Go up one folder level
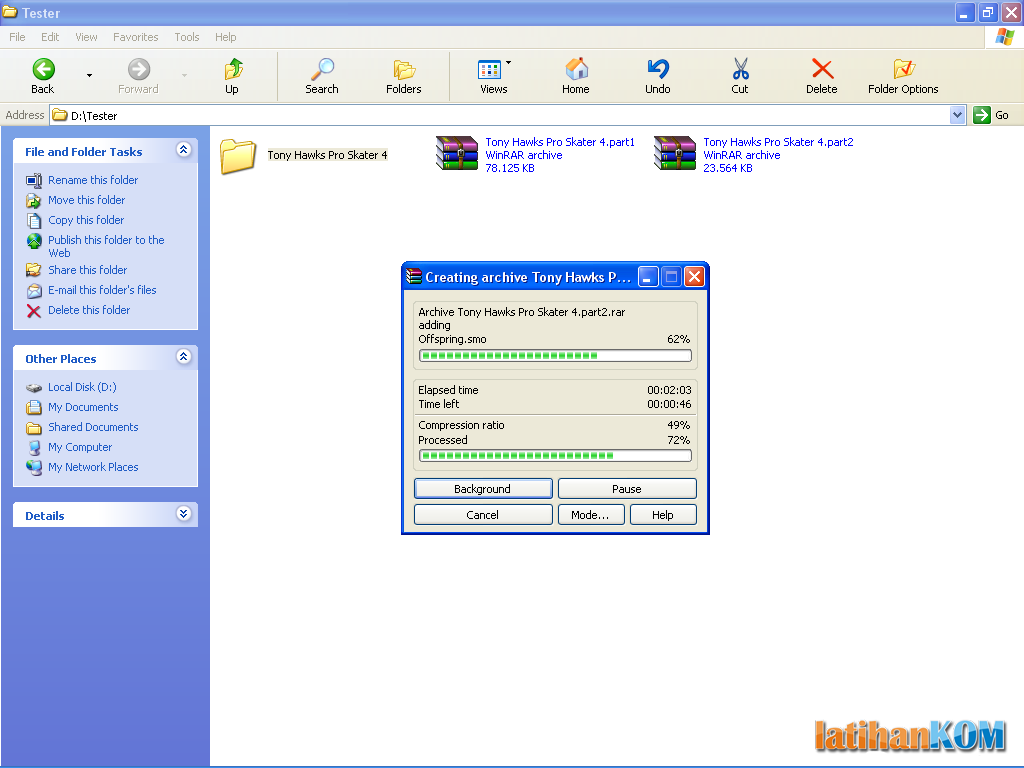This screenshot has height=768, width=1024. [232, 76]
